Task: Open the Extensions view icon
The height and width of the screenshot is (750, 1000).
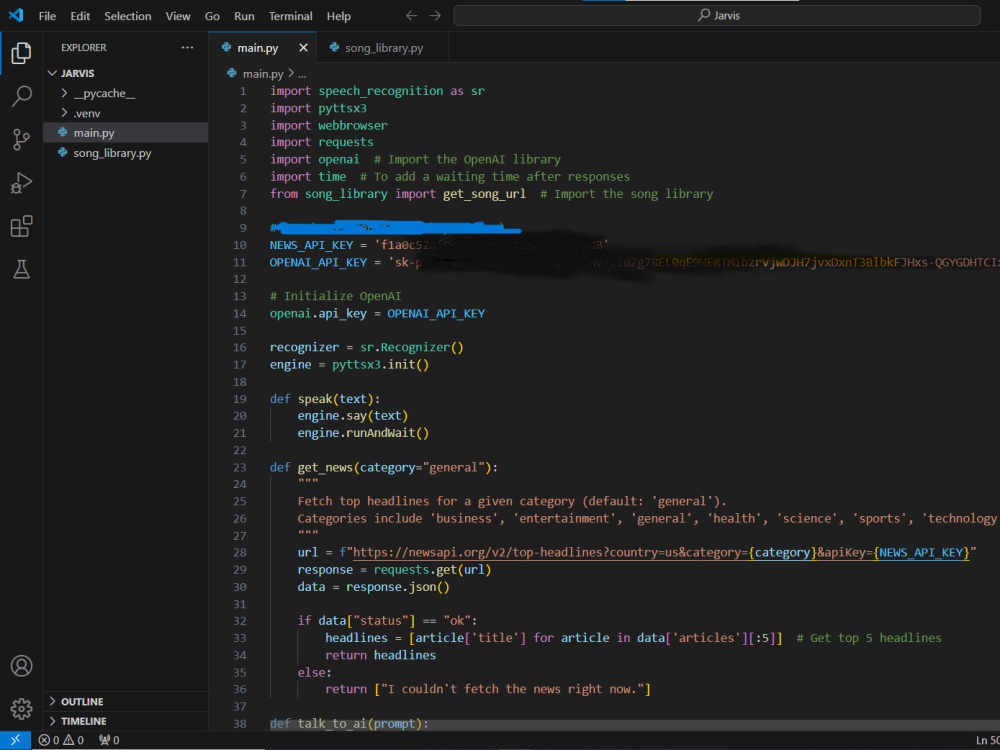Action: pos(21,226)
